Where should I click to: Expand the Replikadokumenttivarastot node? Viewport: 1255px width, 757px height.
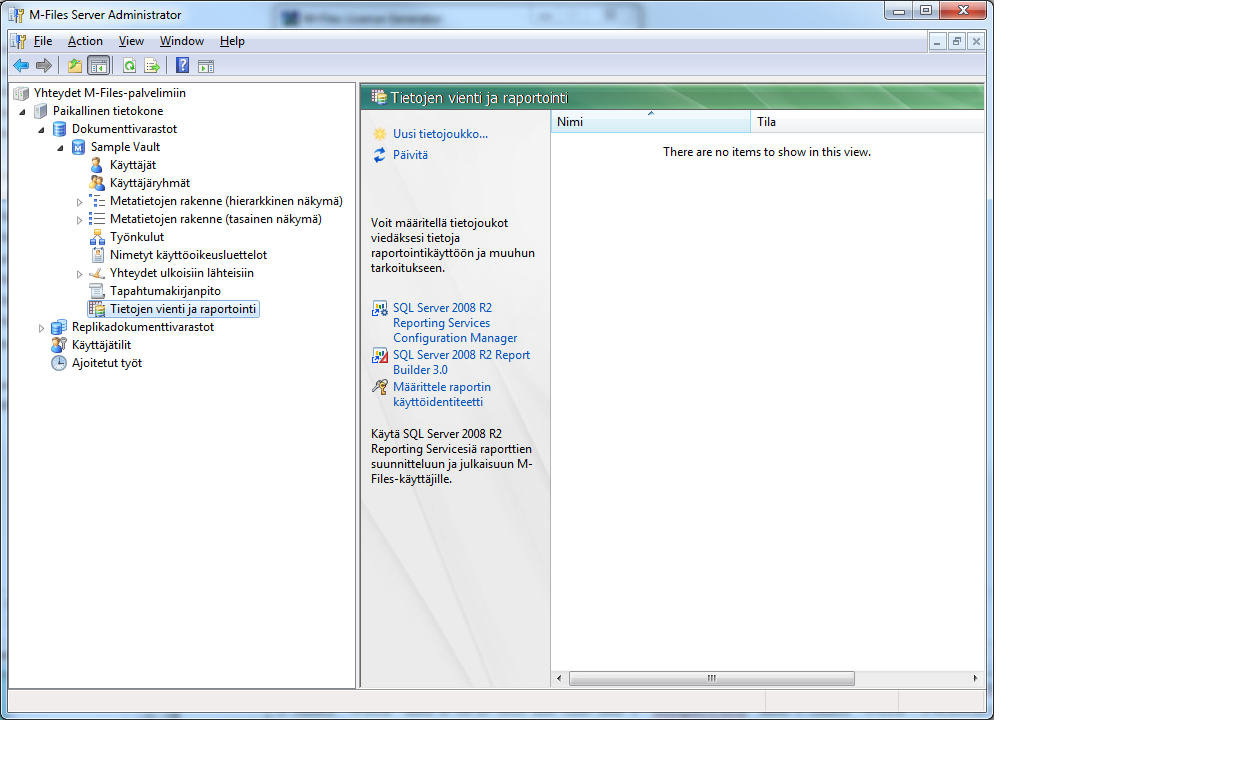(41, 327)
